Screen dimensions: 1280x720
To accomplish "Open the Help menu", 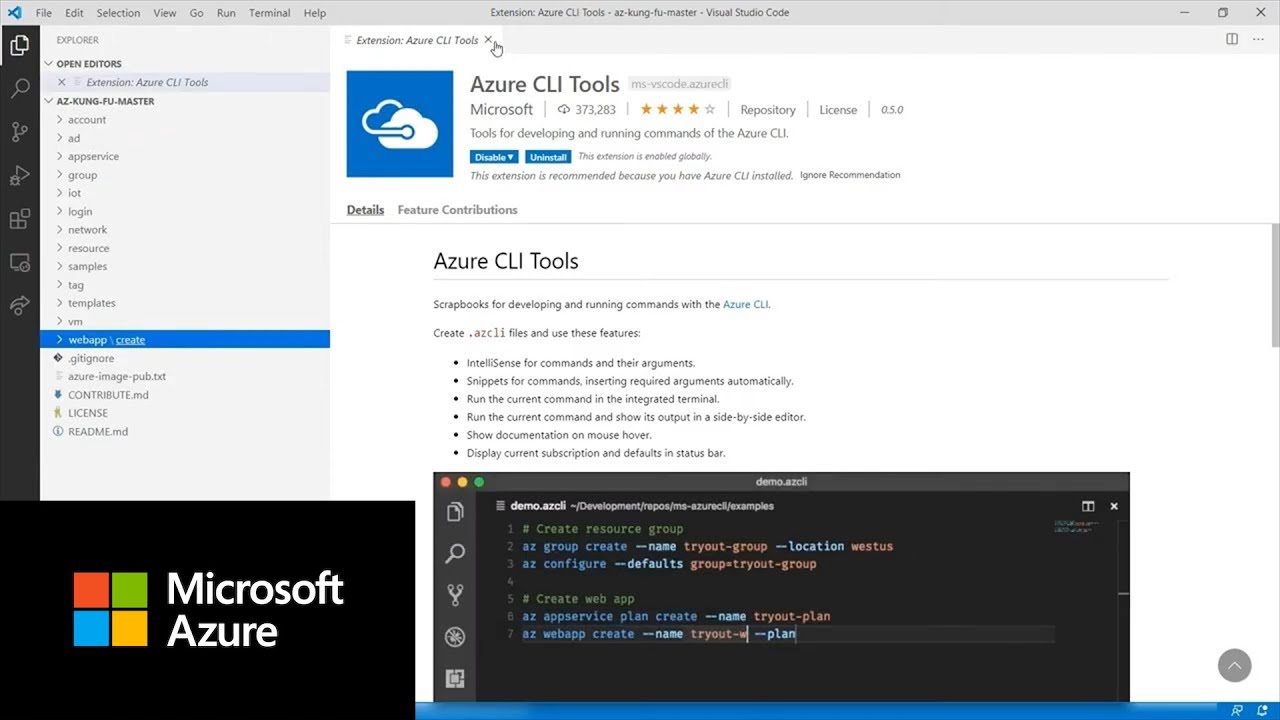I will 314,13.
